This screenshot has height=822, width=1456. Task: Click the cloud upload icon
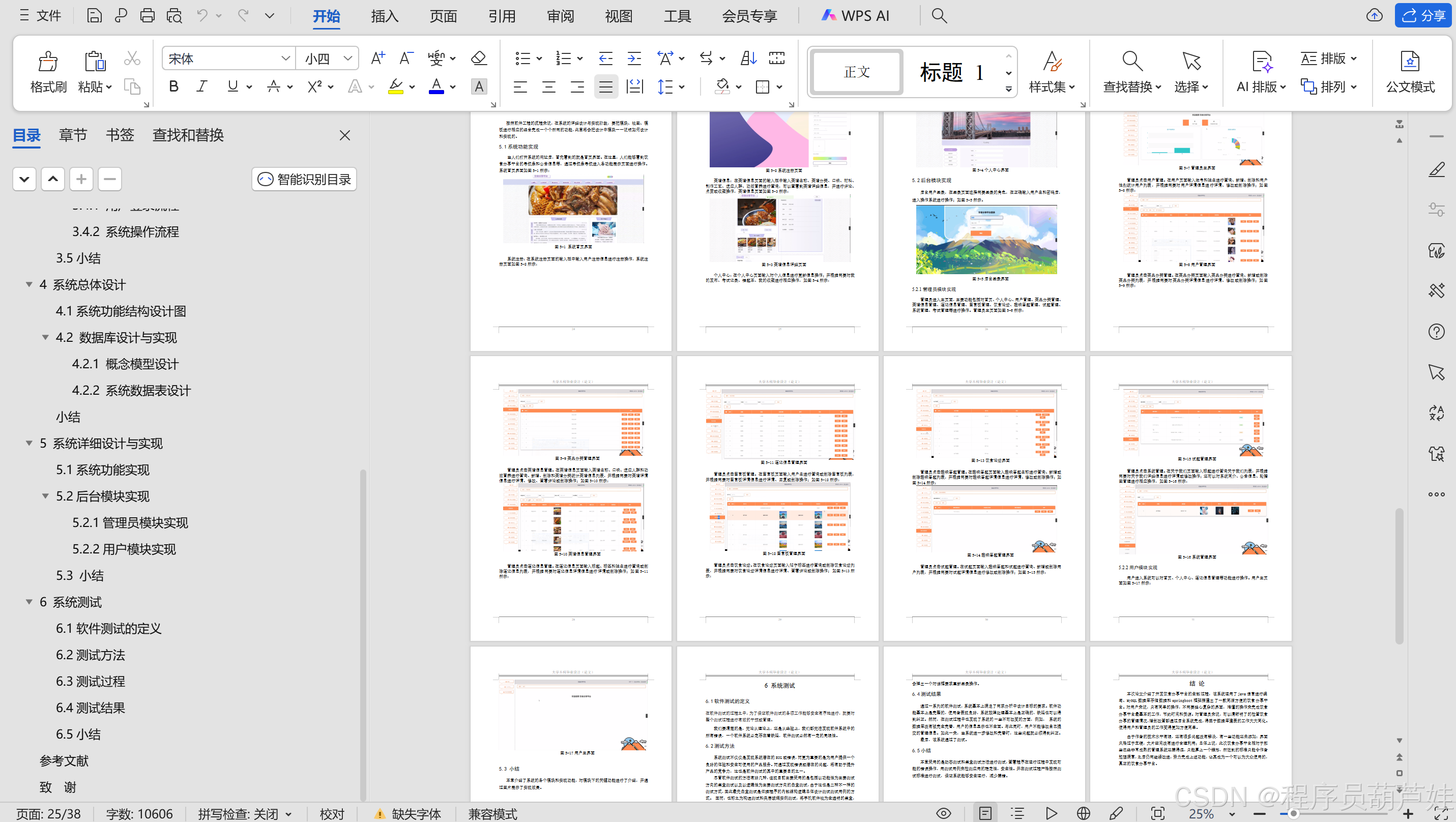(1374, 16)
